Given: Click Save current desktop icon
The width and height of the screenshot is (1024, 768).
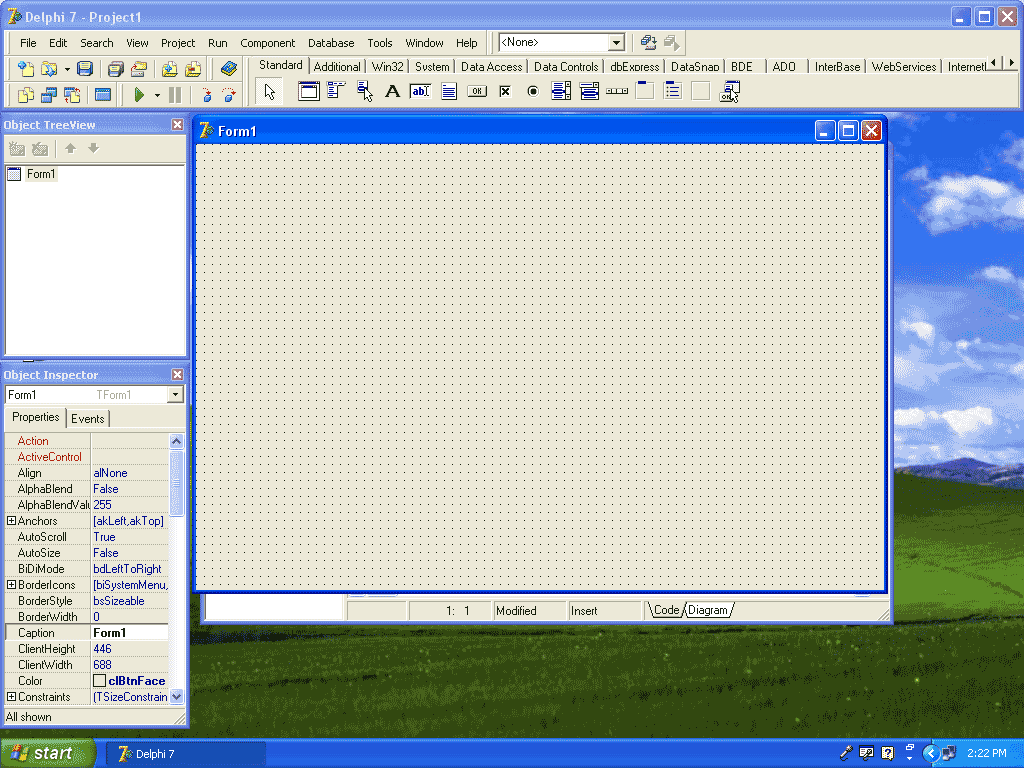Looking at the screenshot, I should coord(648,42).
